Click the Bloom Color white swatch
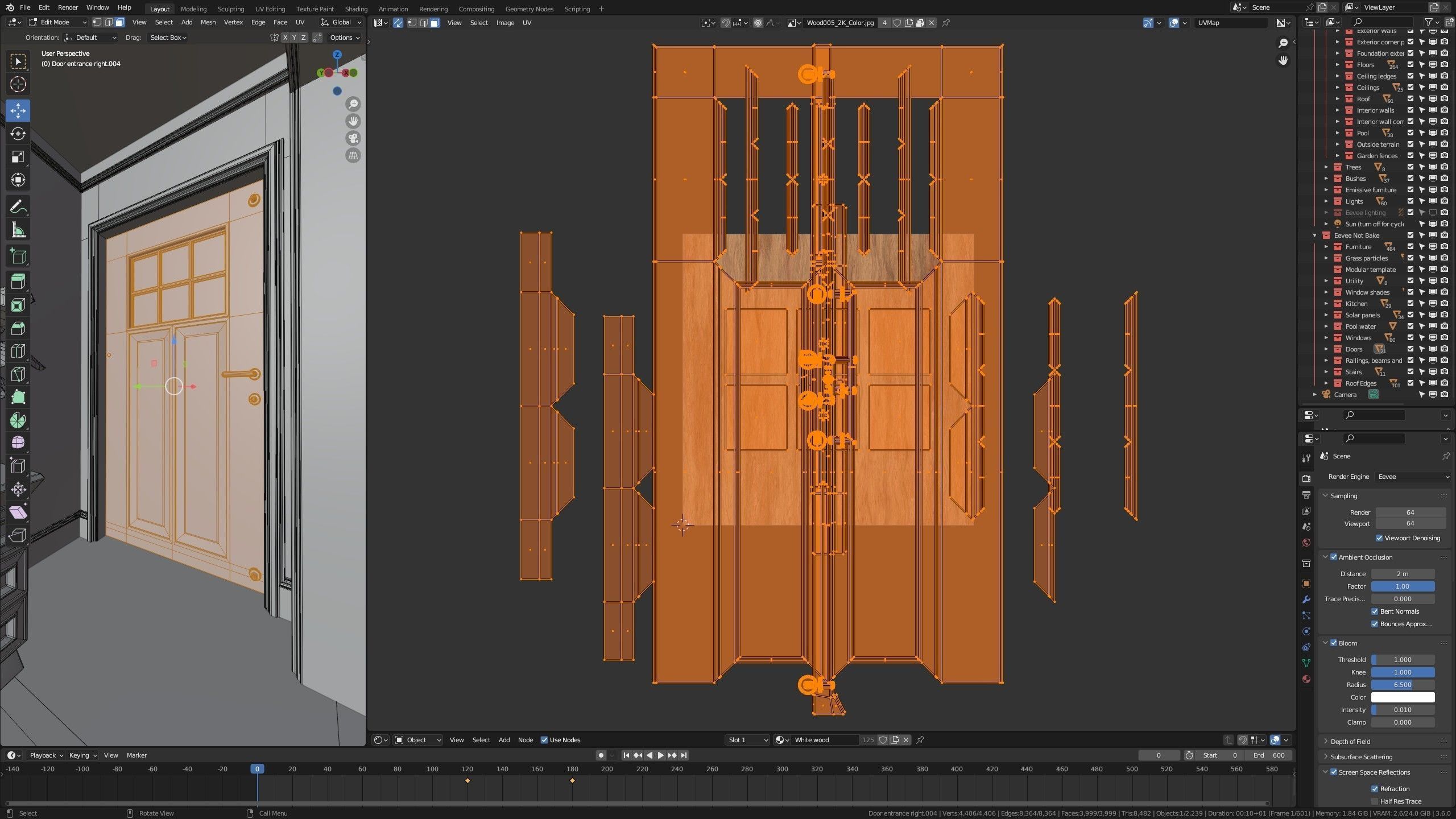 point(1403,697)
